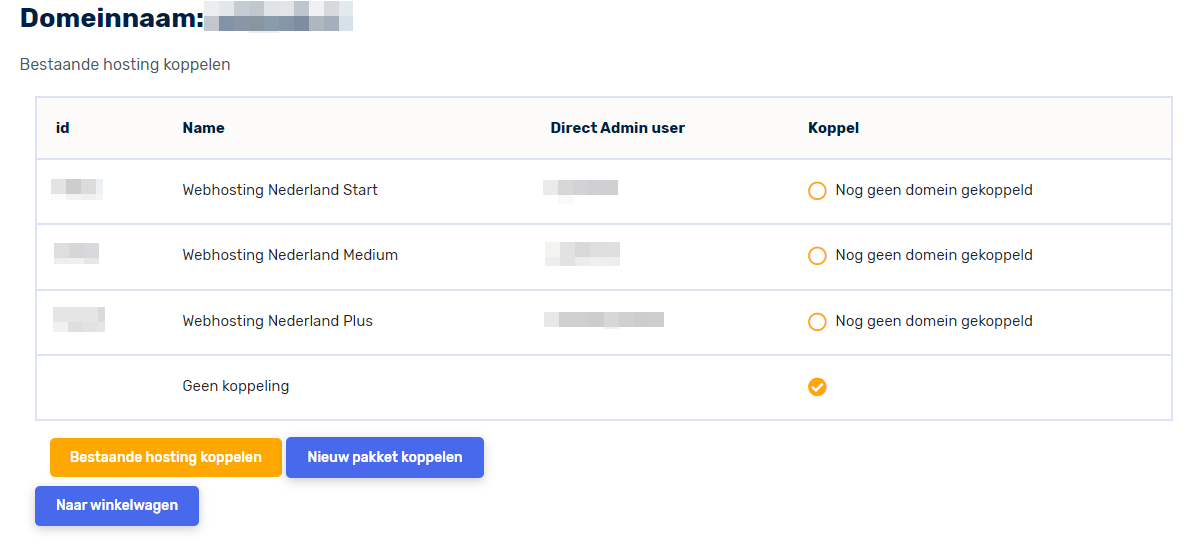Click the Nieuw pakket koppelen button
The image size is (1202, 550).
click(x=385, y=457)
